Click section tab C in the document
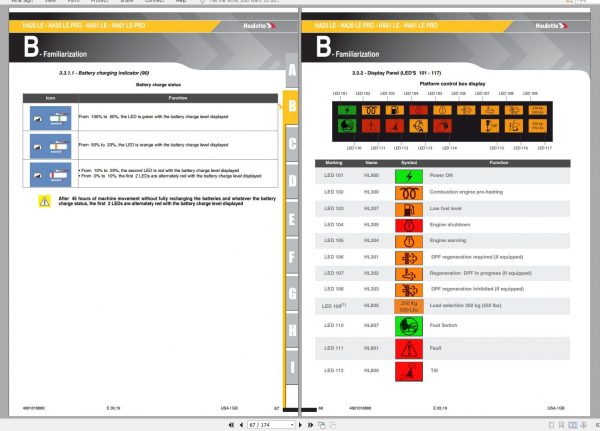600x431 pixels. pos(292,144)
